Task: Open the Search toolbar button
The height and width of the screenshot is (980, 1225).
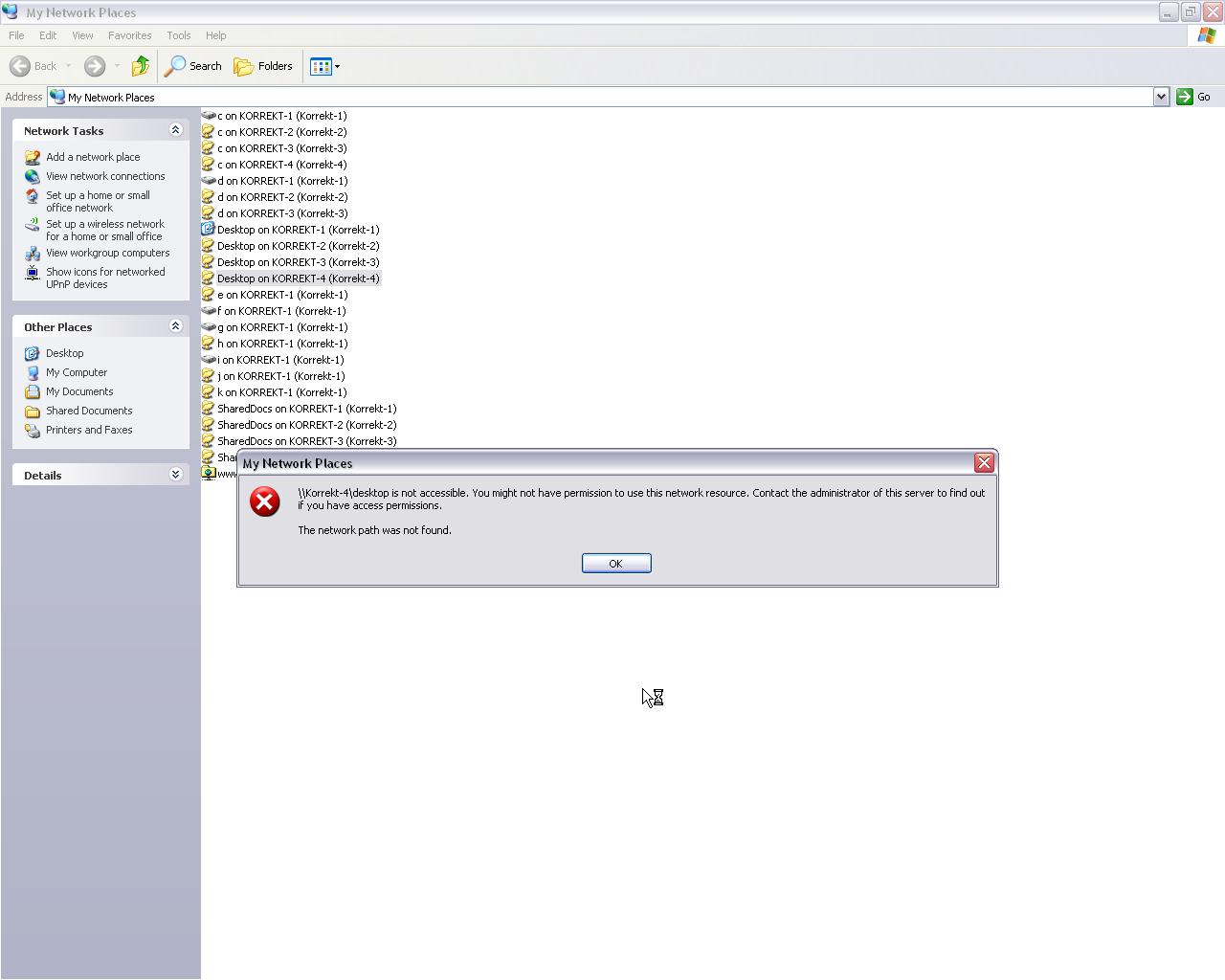Action: tap(193, 66)
